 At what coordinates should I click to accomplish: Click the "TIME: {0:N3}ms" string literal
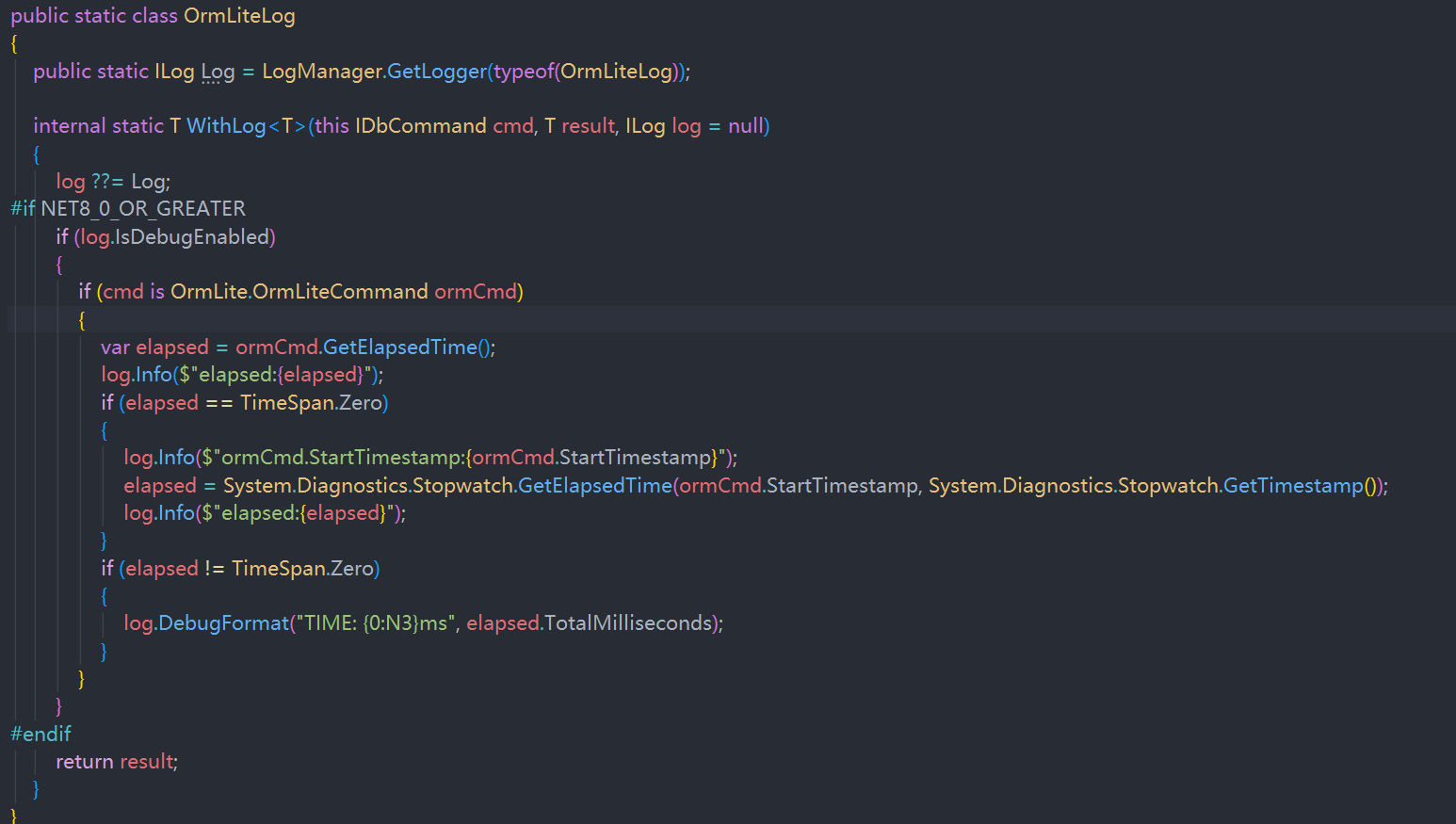pos(376,623)
